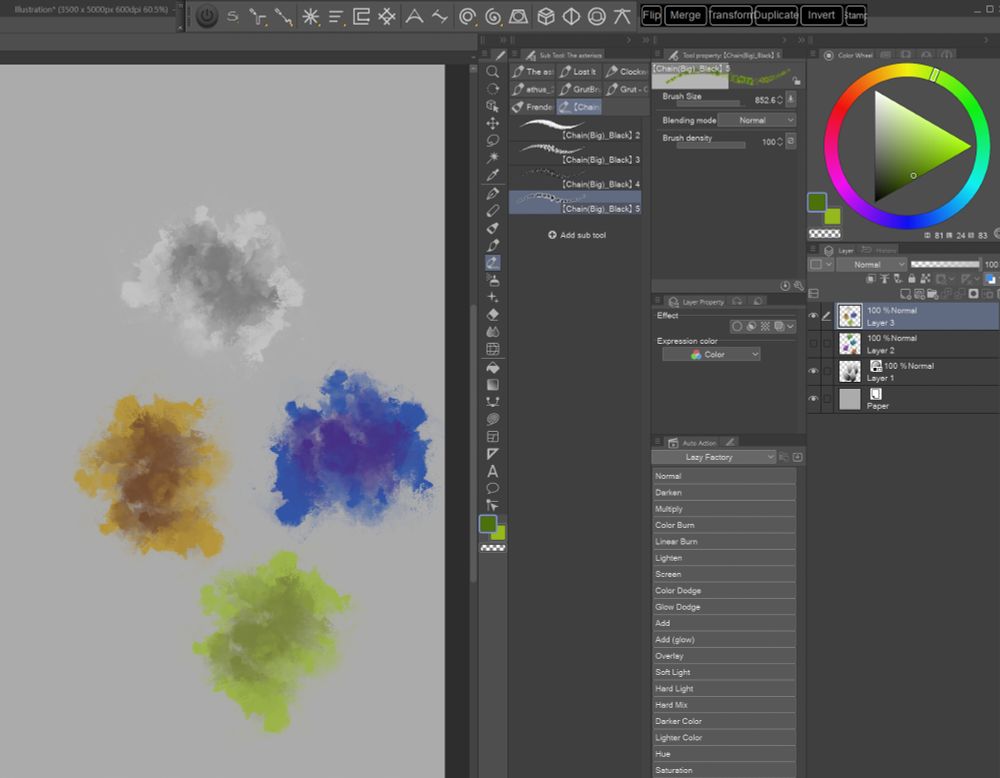Select the Gradient tool

point(492,385)
